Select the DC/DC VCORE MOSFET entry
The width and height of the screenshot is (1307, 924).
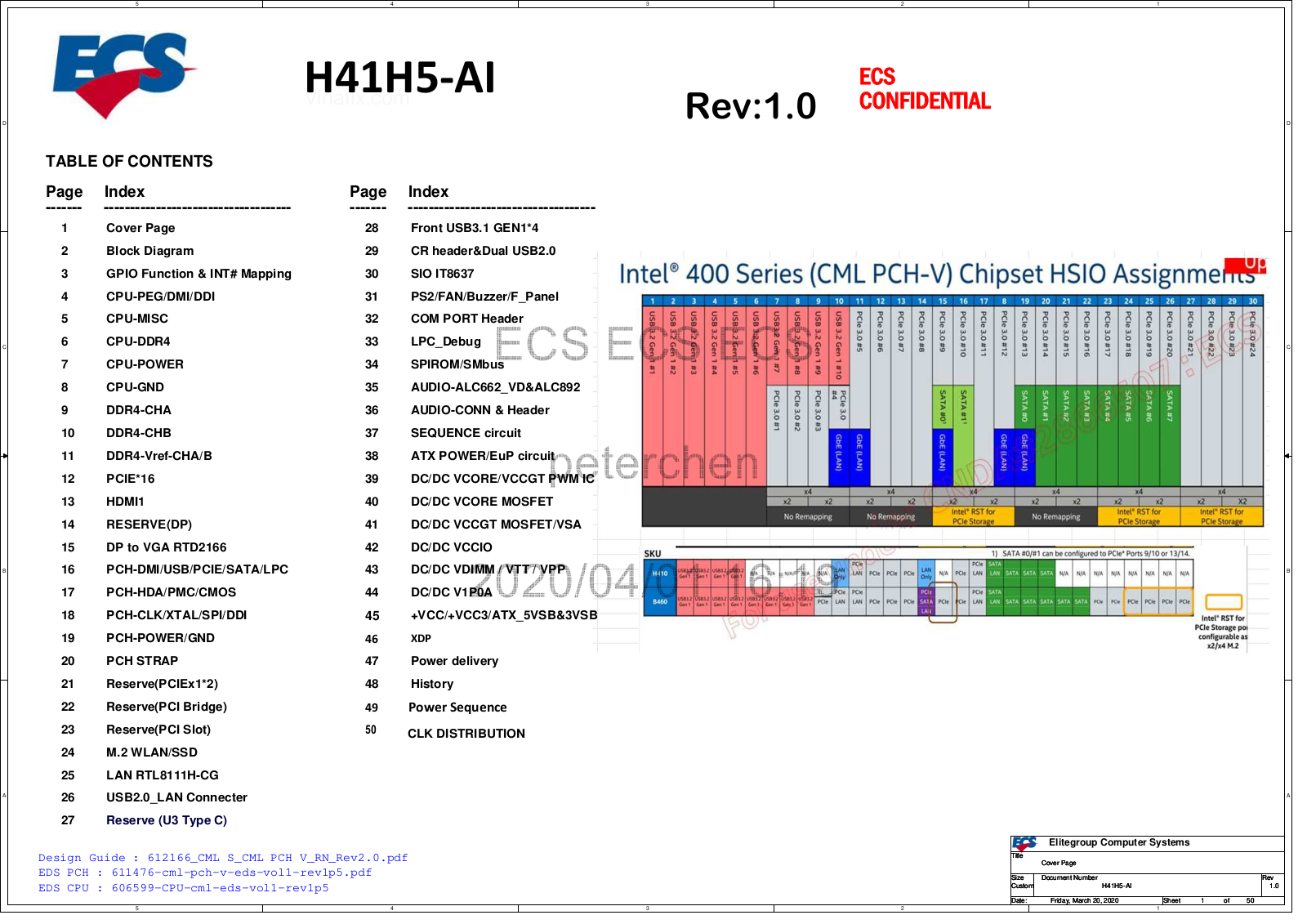coord(482,502)
